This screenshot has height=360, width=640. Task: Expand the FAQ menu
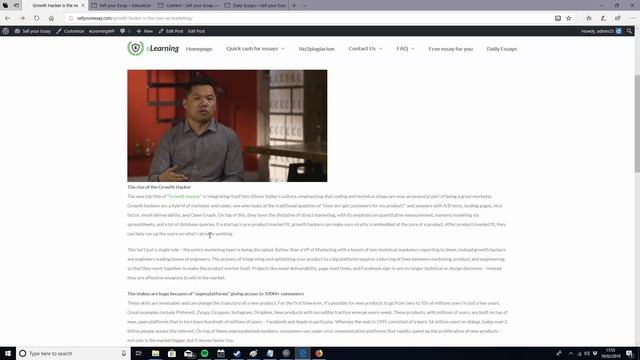(x=405, y=49)
